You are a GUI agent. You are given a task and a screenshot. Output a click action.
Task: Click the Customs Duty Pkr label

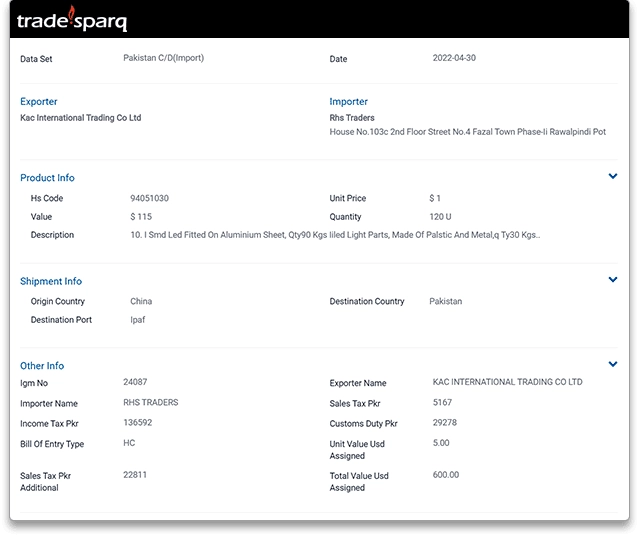point(363,424)
